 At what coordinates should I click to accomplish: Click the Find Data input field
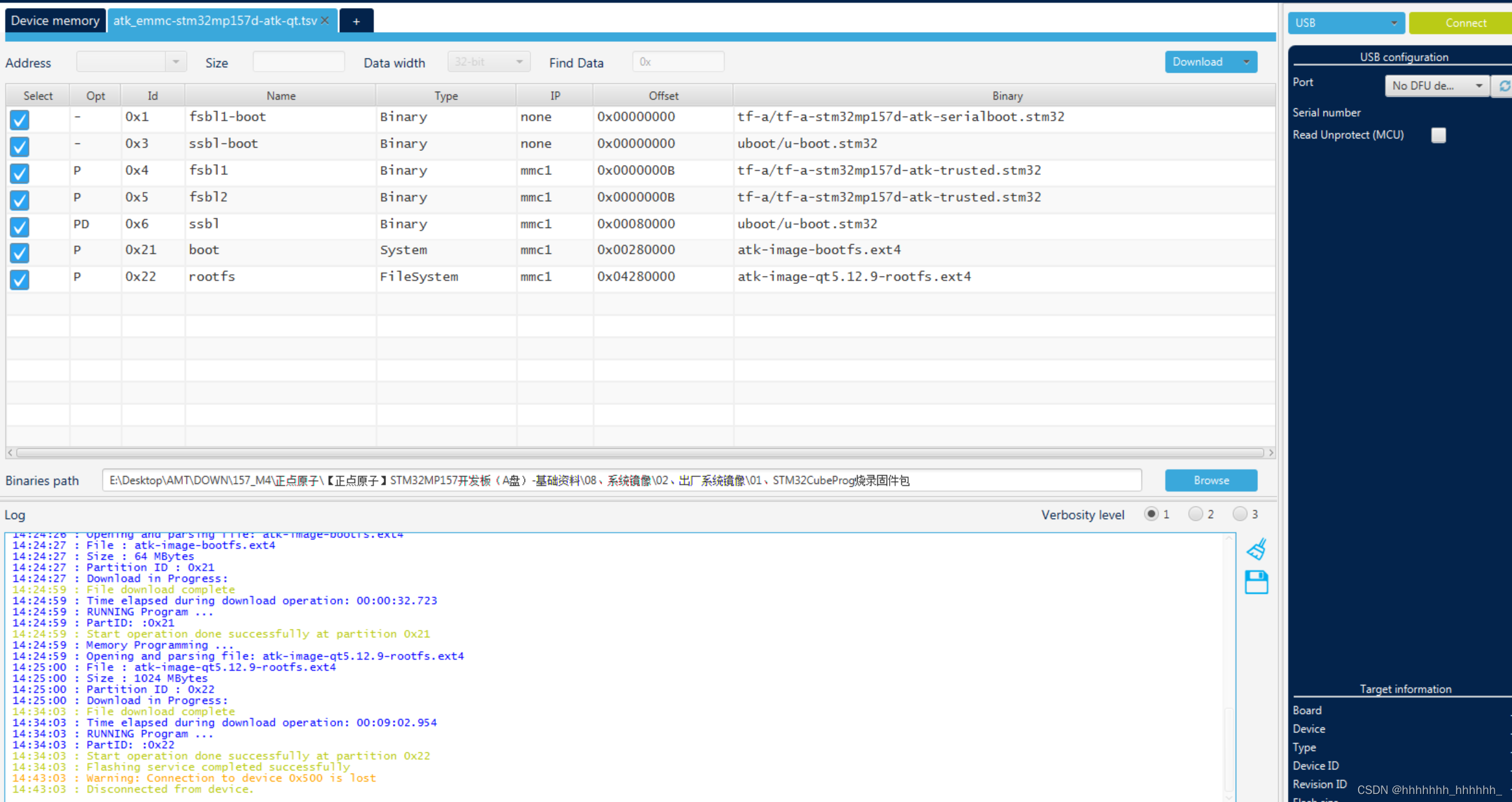tap(677, 62)
